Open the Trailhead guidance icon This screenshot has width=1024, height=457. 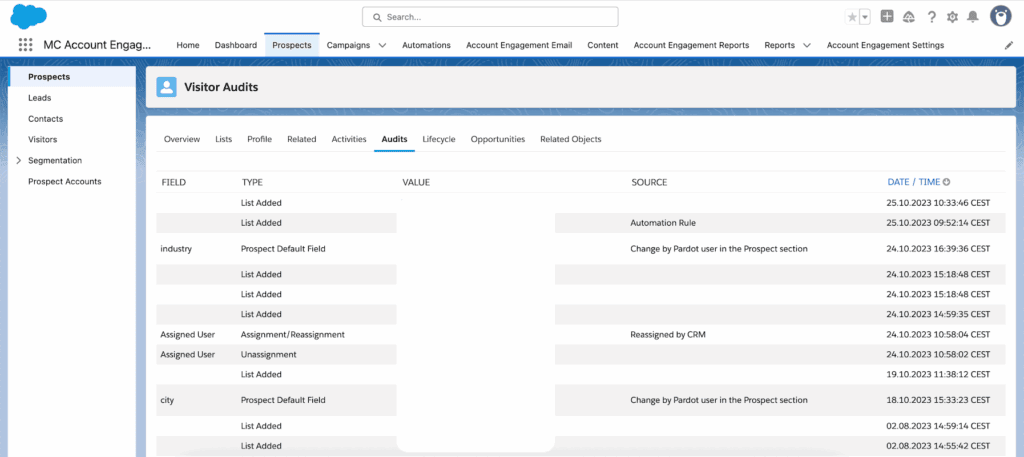point(909,17)
